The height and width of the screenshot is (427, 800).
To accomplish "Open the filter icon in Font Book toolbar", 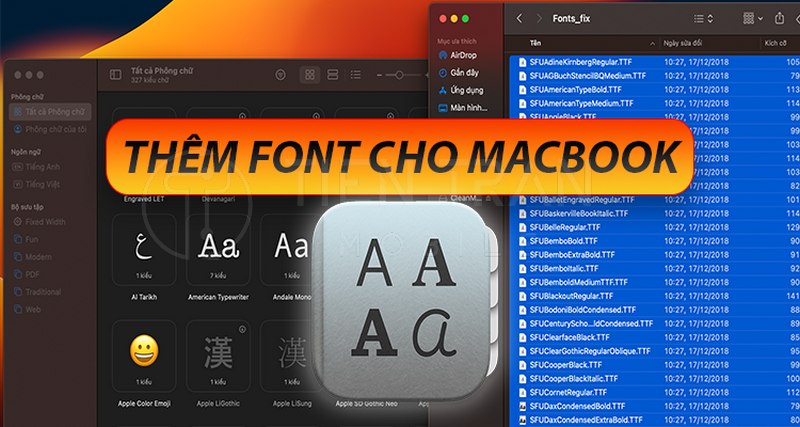I will click(281, 75).
